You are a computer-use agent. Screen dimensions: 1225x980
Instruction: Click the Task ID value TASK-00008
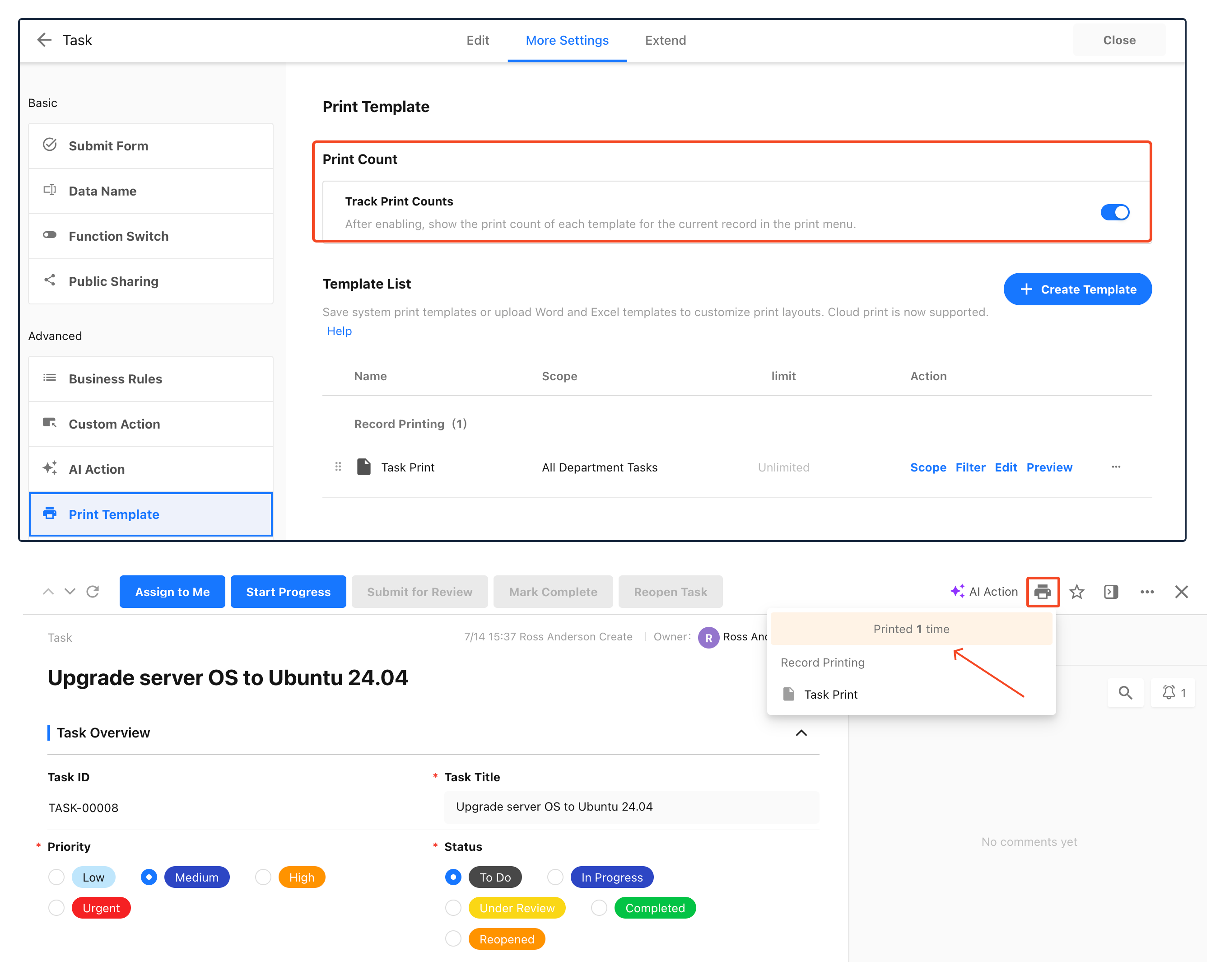84,808
